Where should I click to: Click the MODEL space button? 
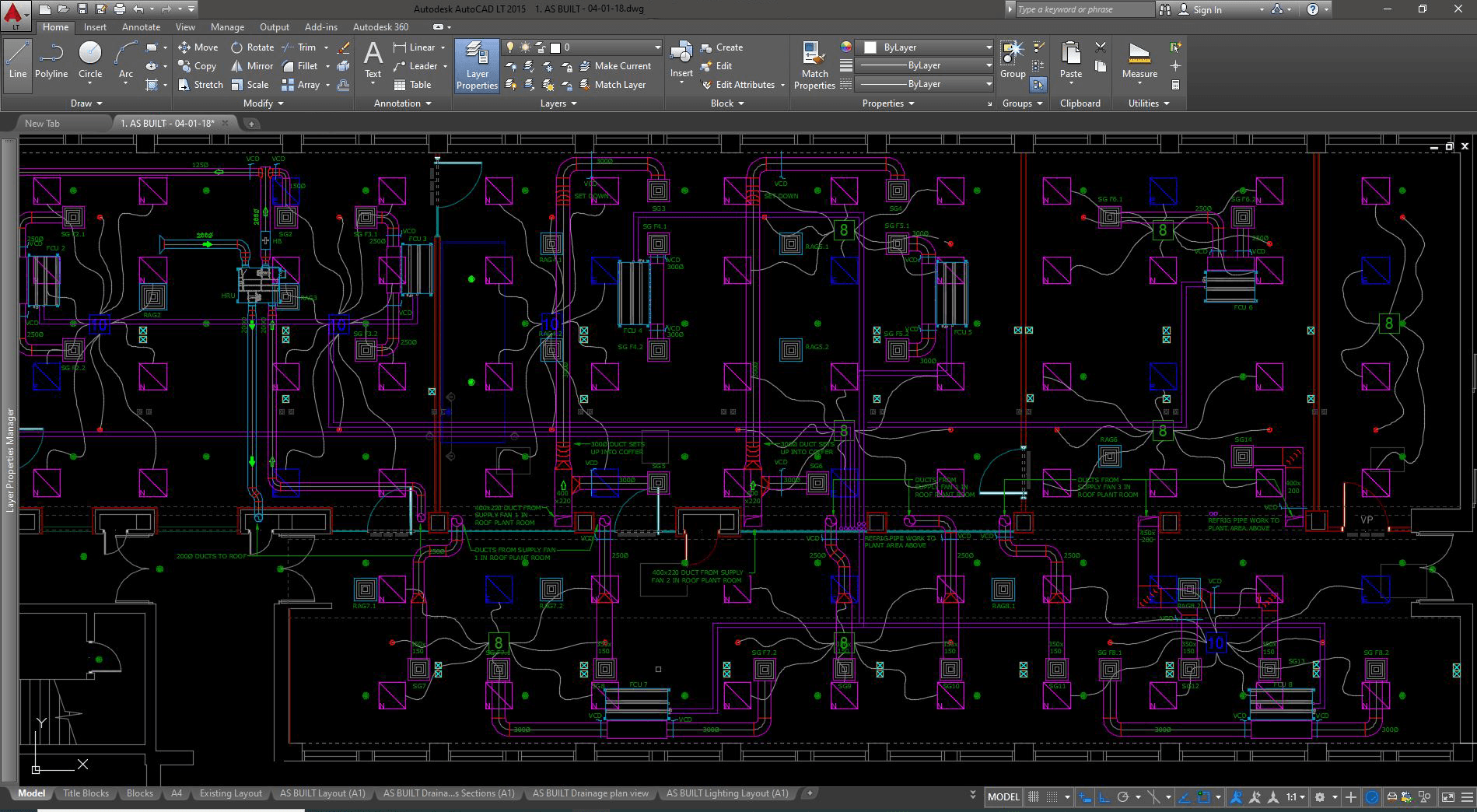point(1003,796)
